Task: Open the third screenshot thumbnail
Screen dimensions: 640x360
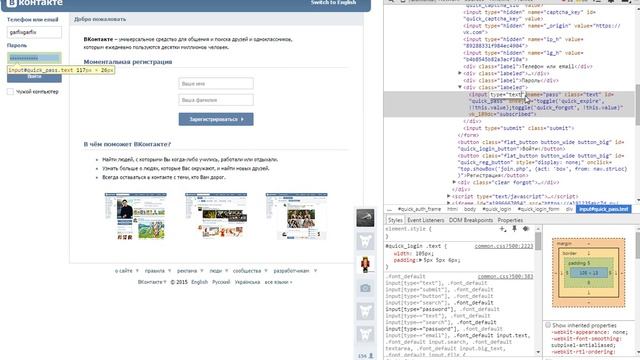Action: click(x=296, y=216)
